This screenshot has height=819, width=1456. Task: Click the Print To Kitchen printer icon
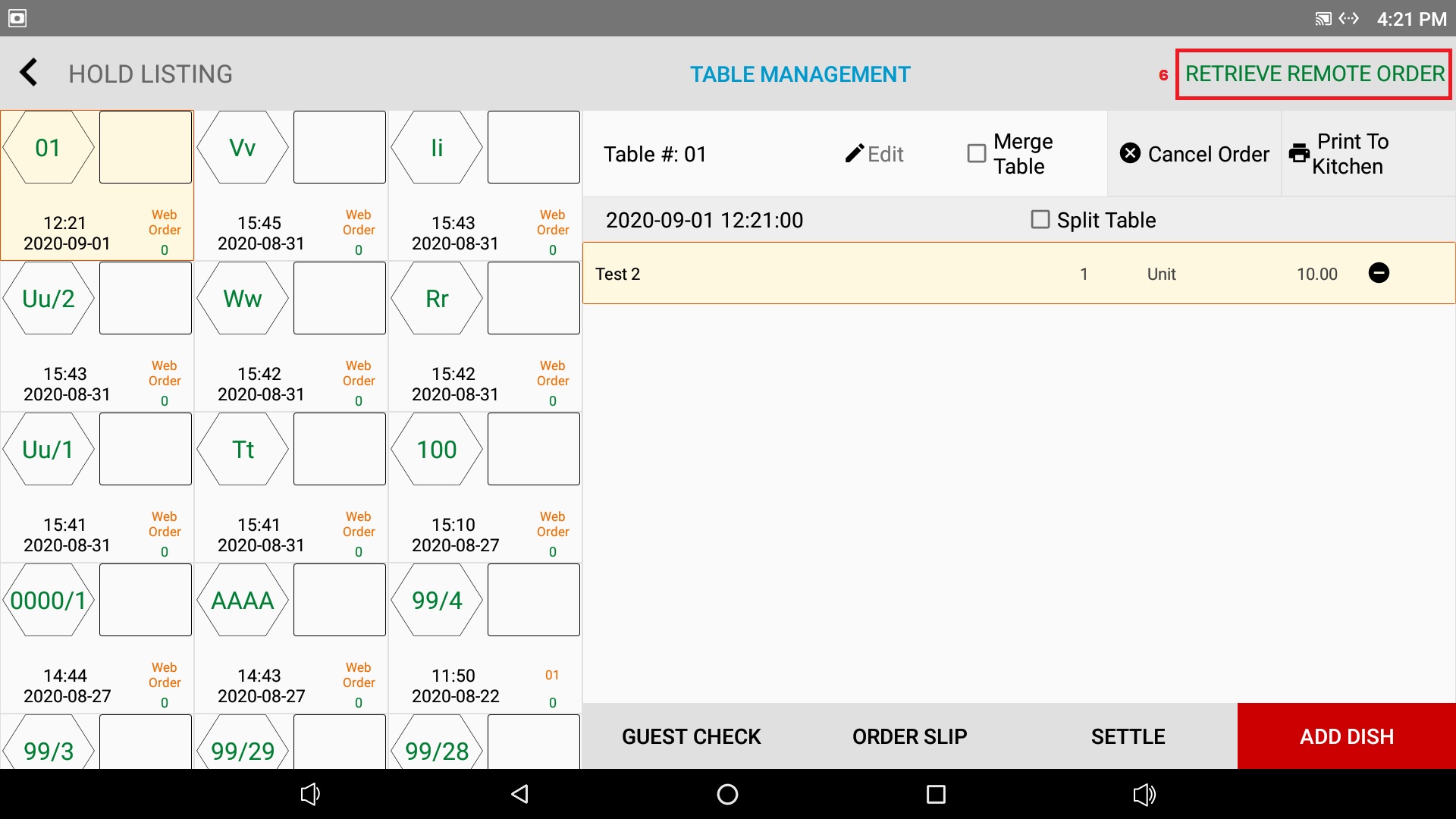[x=1299, y=154]
